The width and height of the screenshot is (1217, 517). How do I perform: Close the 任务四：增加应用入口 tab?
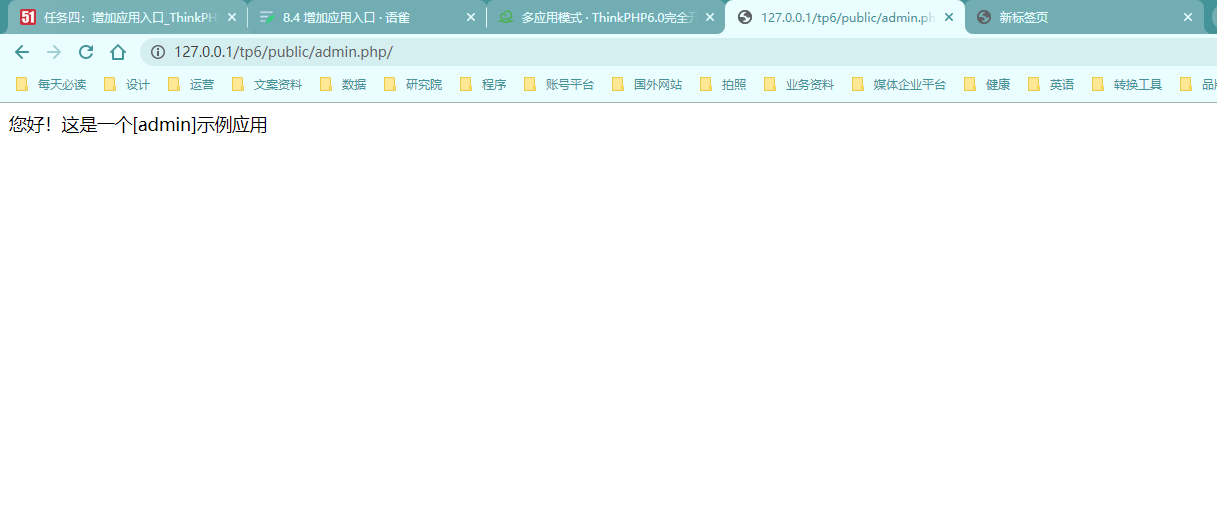point(232,17)
